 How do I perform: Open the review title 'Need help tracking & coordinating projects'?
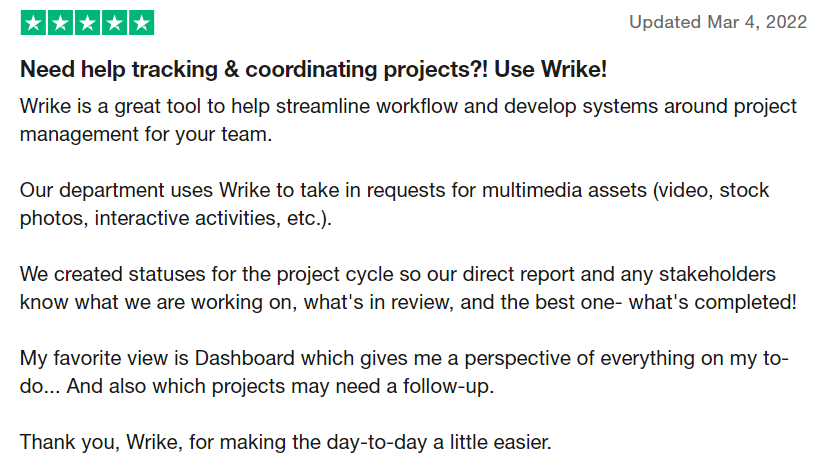[x=253, y=70]
